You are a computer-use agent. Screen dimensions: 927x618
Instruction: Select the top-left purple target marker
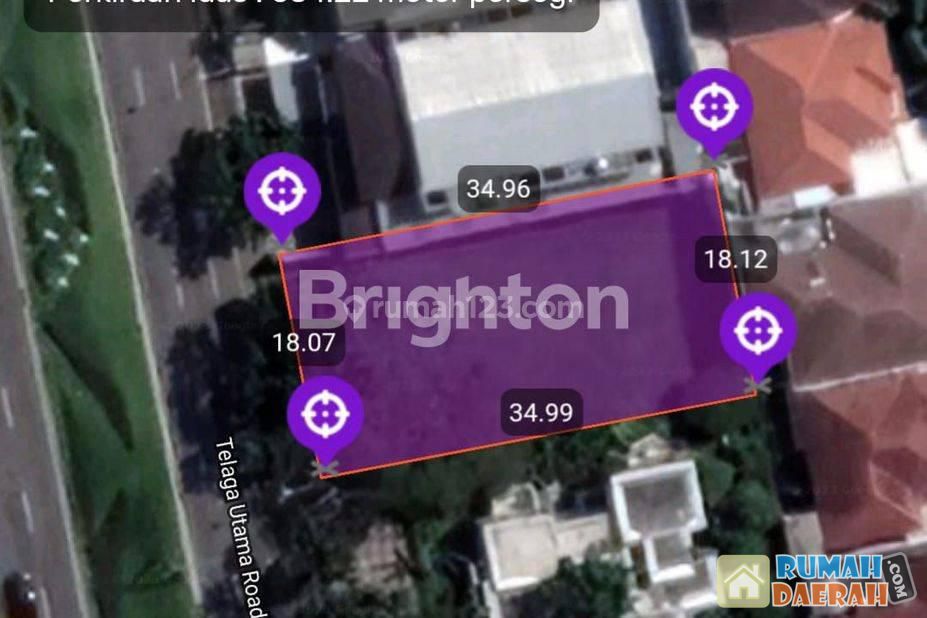tap(282, 193)
